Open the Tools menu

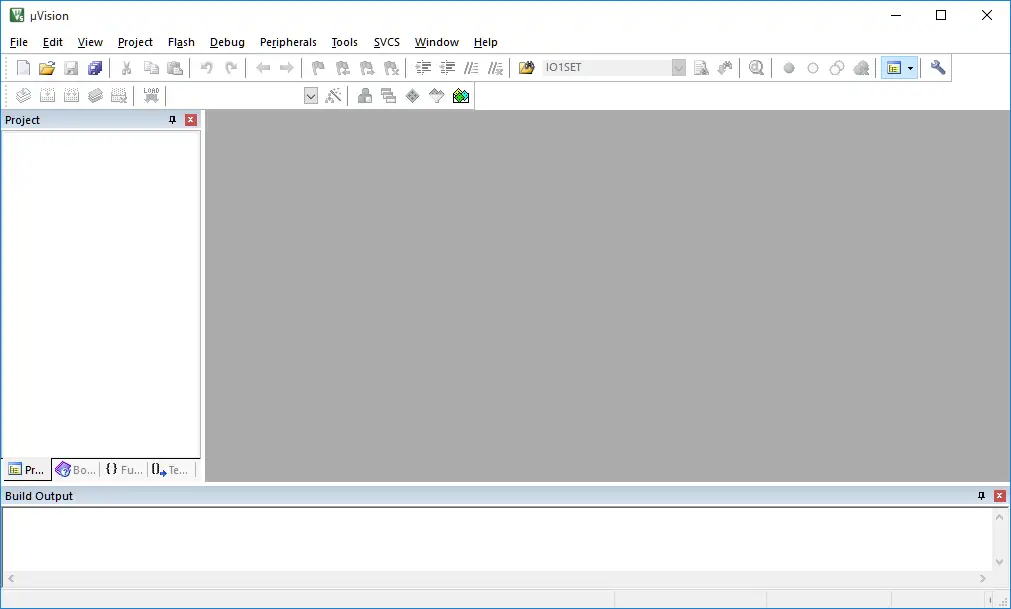[x=344, y=42]
